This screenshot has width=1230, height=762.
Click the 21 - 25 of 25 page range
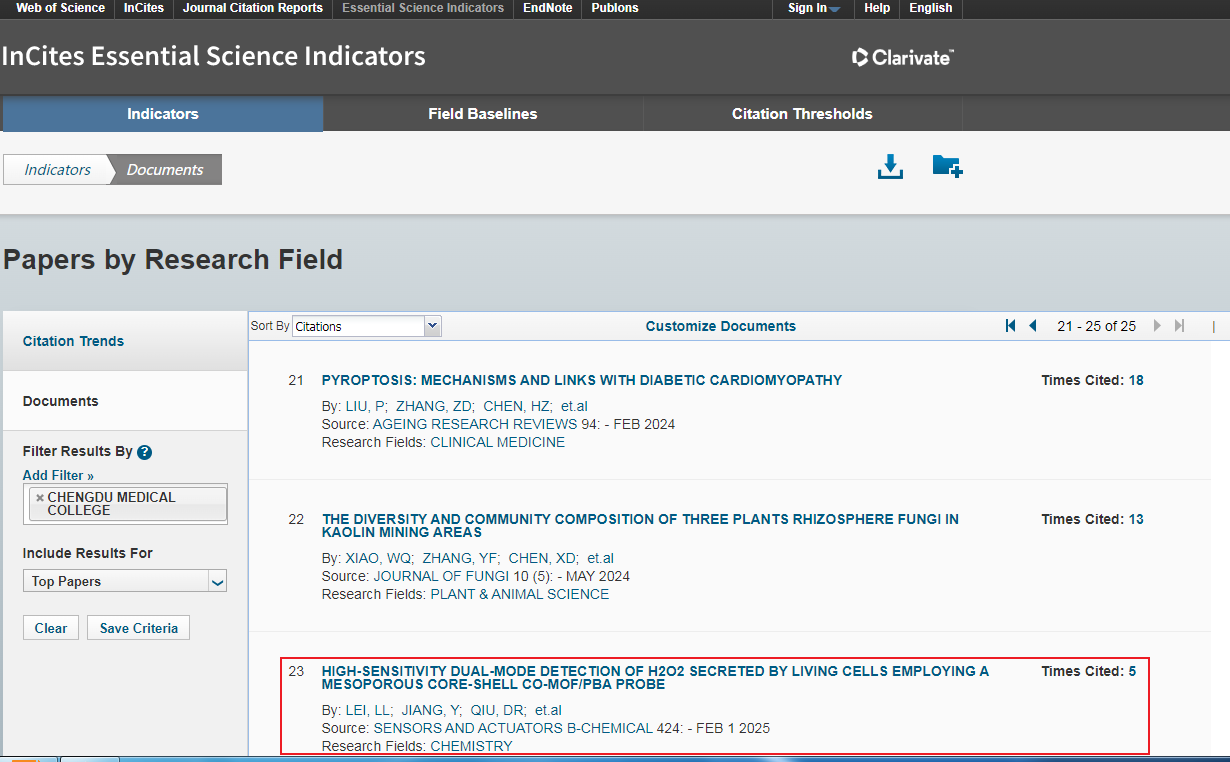click(1096, 326)
